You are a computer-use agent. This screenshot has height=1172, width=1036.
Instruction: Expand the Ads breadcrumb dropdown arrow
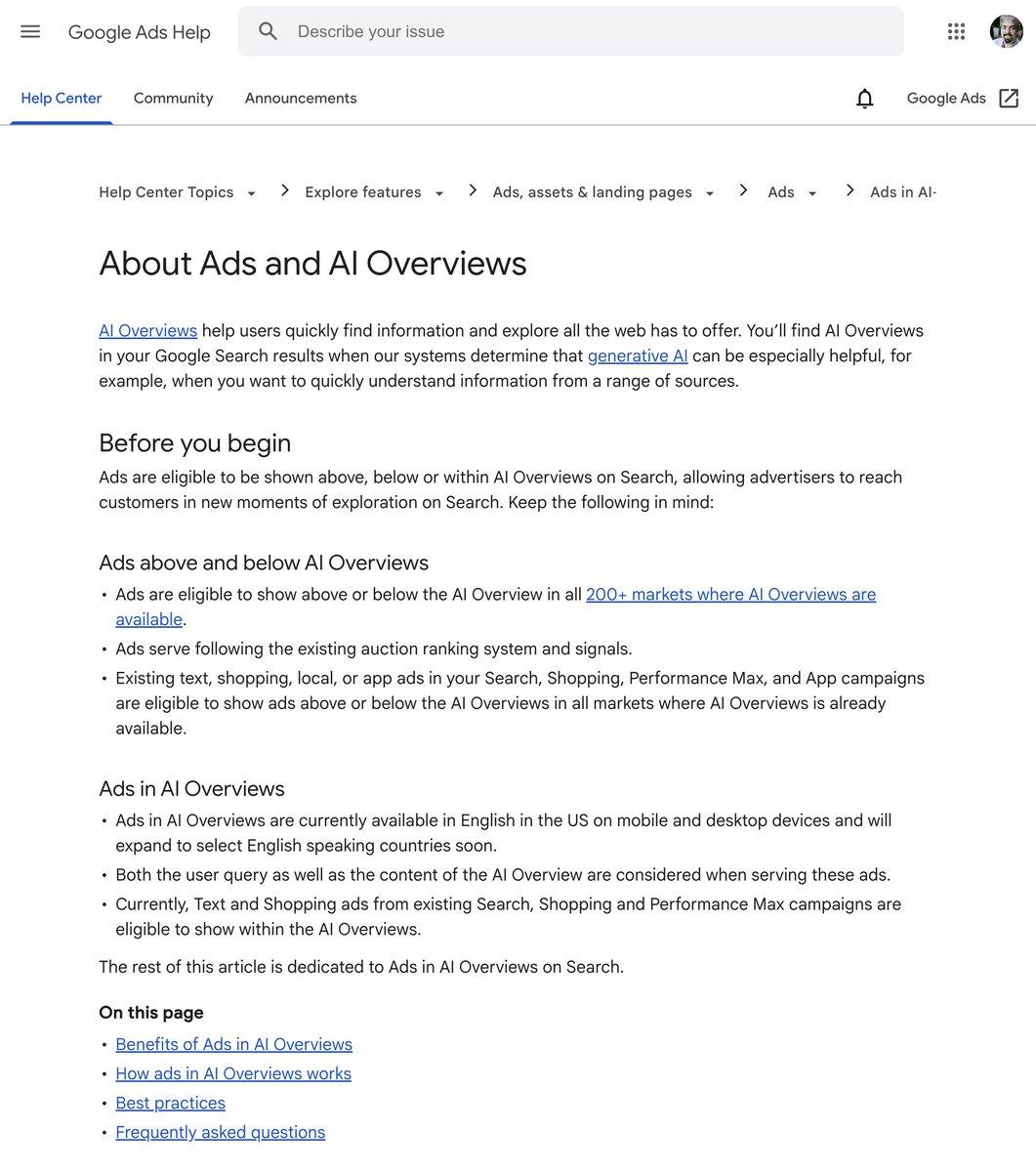[x=812, y=193]
